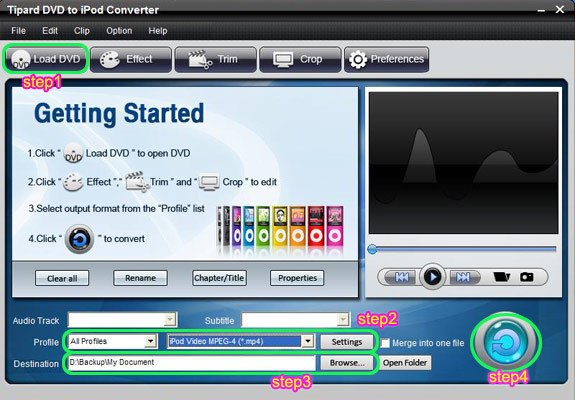575x400 pixels.
Task: Click the Open Folder button
Action: pyautogui.click(x=405, y=363)
